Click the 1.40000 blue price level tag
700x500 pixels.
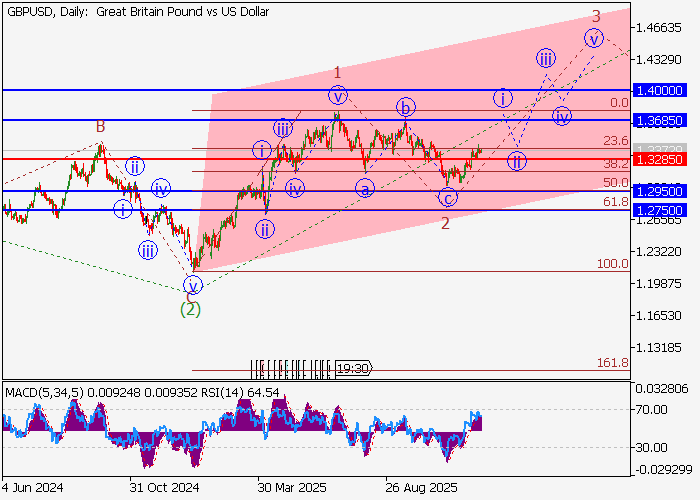coord(664,90)
